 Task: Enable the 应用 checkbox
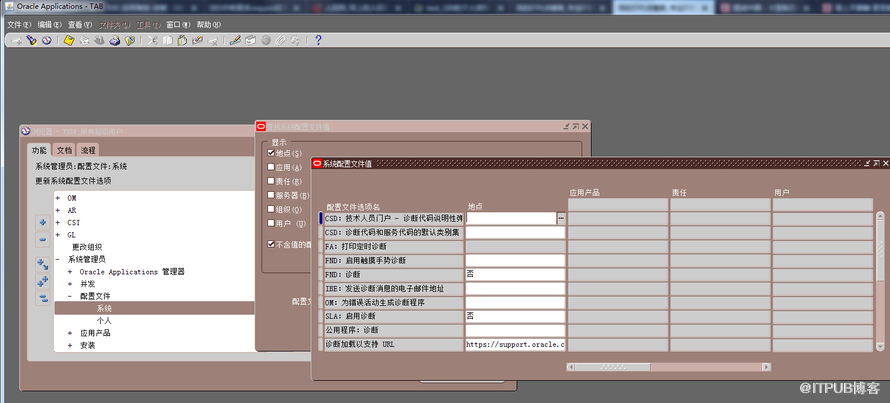click(x=271, y=167)
